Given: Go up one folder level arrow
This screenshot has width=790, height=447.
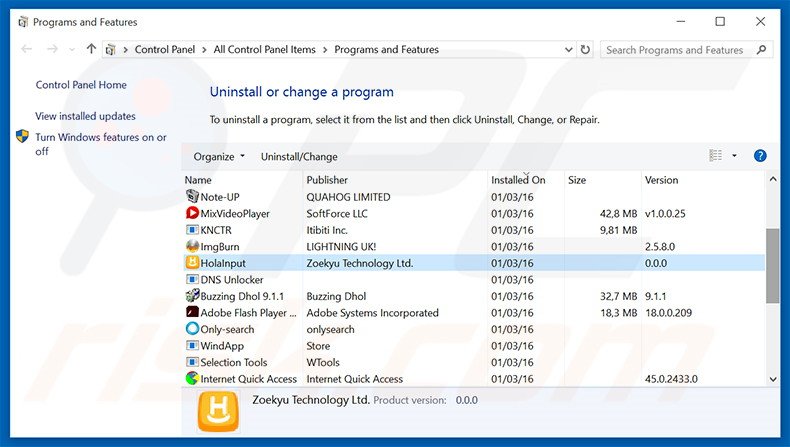Looking at the screenshot, I should [91, 49].
